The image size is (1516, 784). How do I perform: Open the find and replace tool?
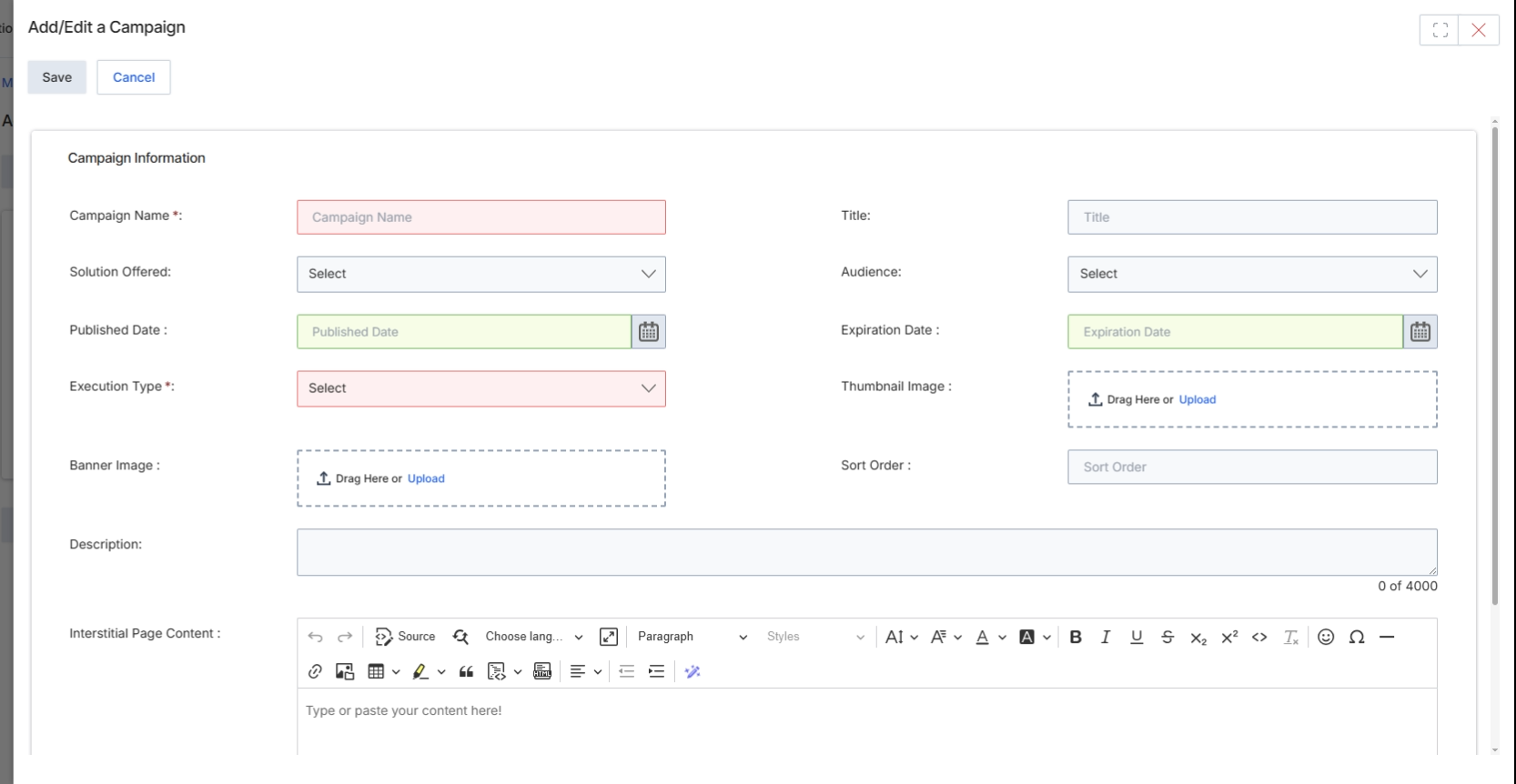tap(461, 637)
